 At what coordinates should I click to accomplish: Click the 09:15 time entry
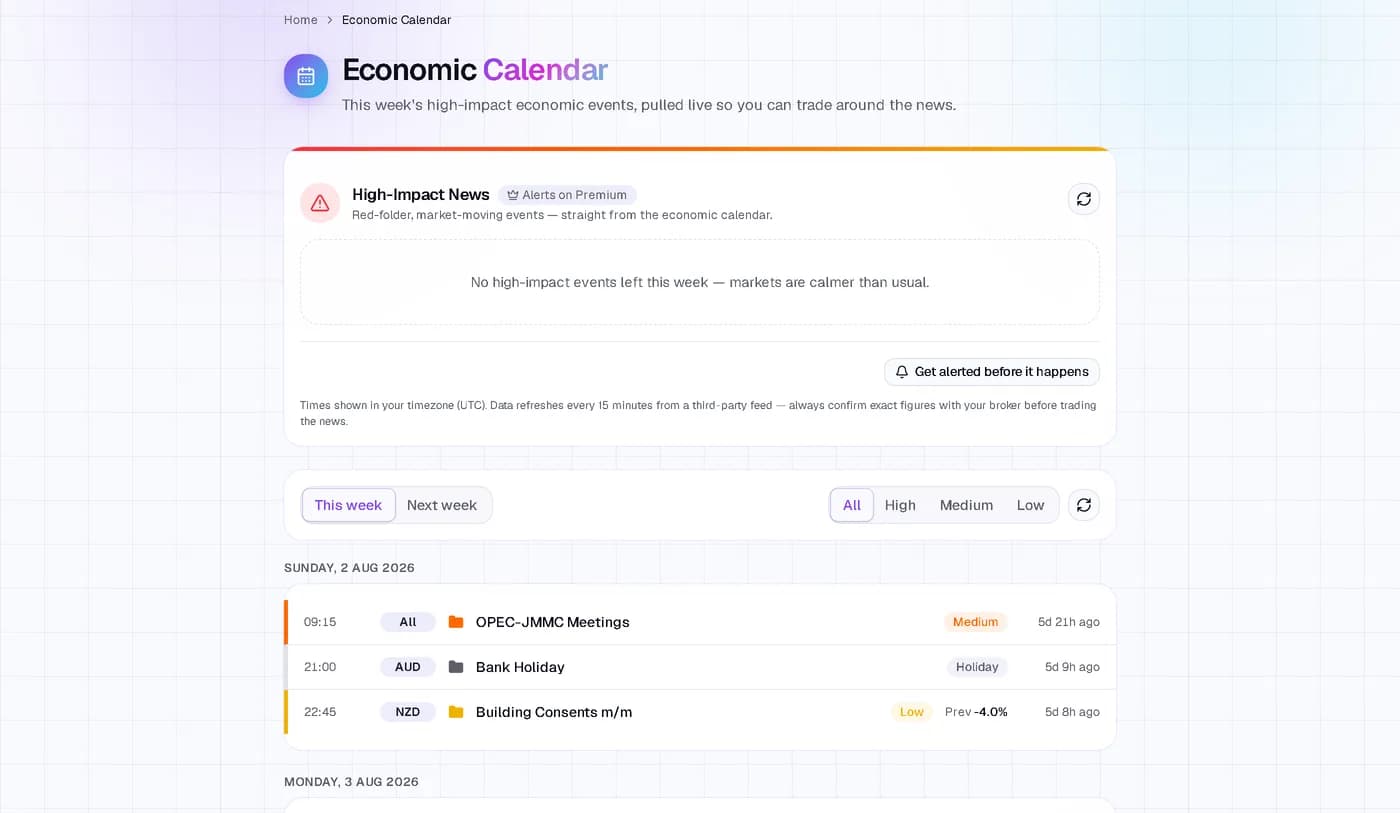pos(320,622)
